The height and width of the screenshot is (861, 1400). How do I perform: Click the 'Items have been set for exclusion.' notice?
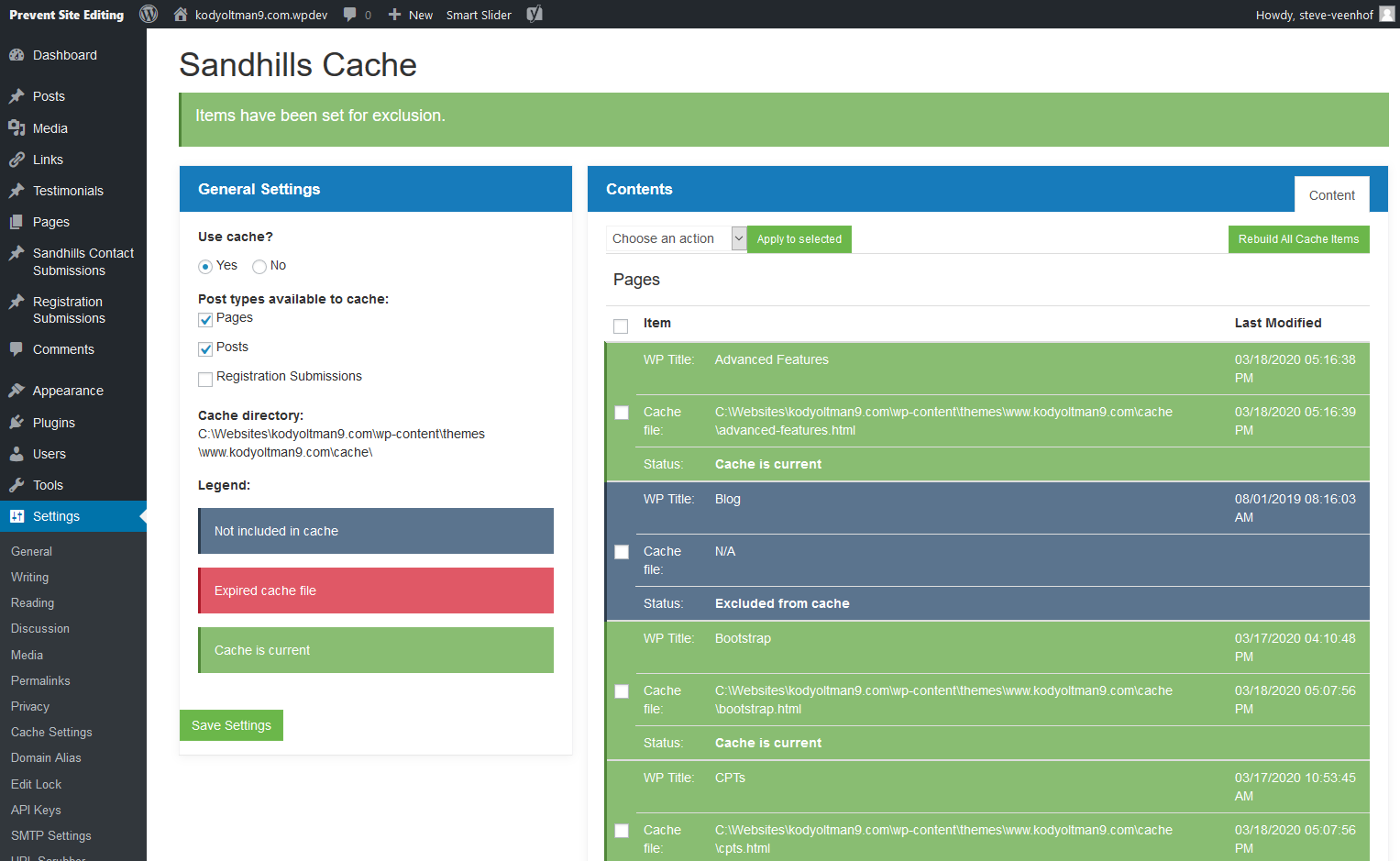784,119
